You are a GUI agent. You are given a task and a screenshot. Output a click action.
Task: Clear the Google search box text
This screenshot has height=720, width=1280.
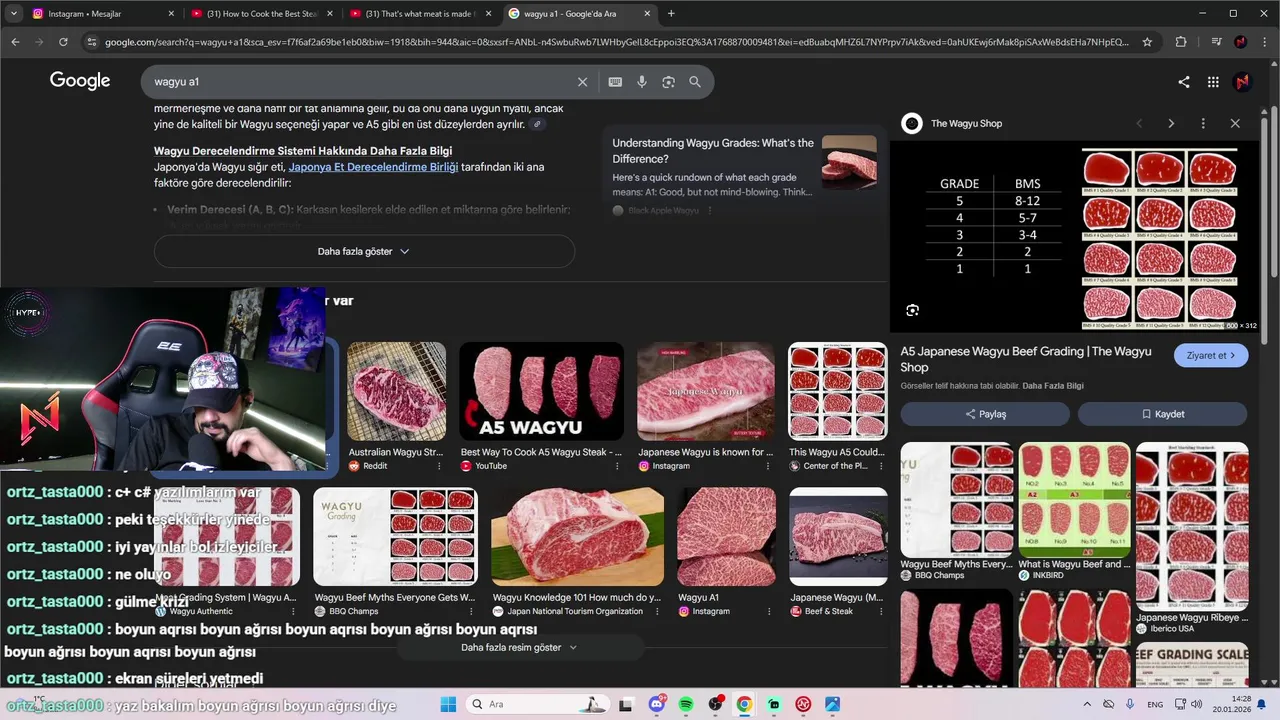(582, 82)
